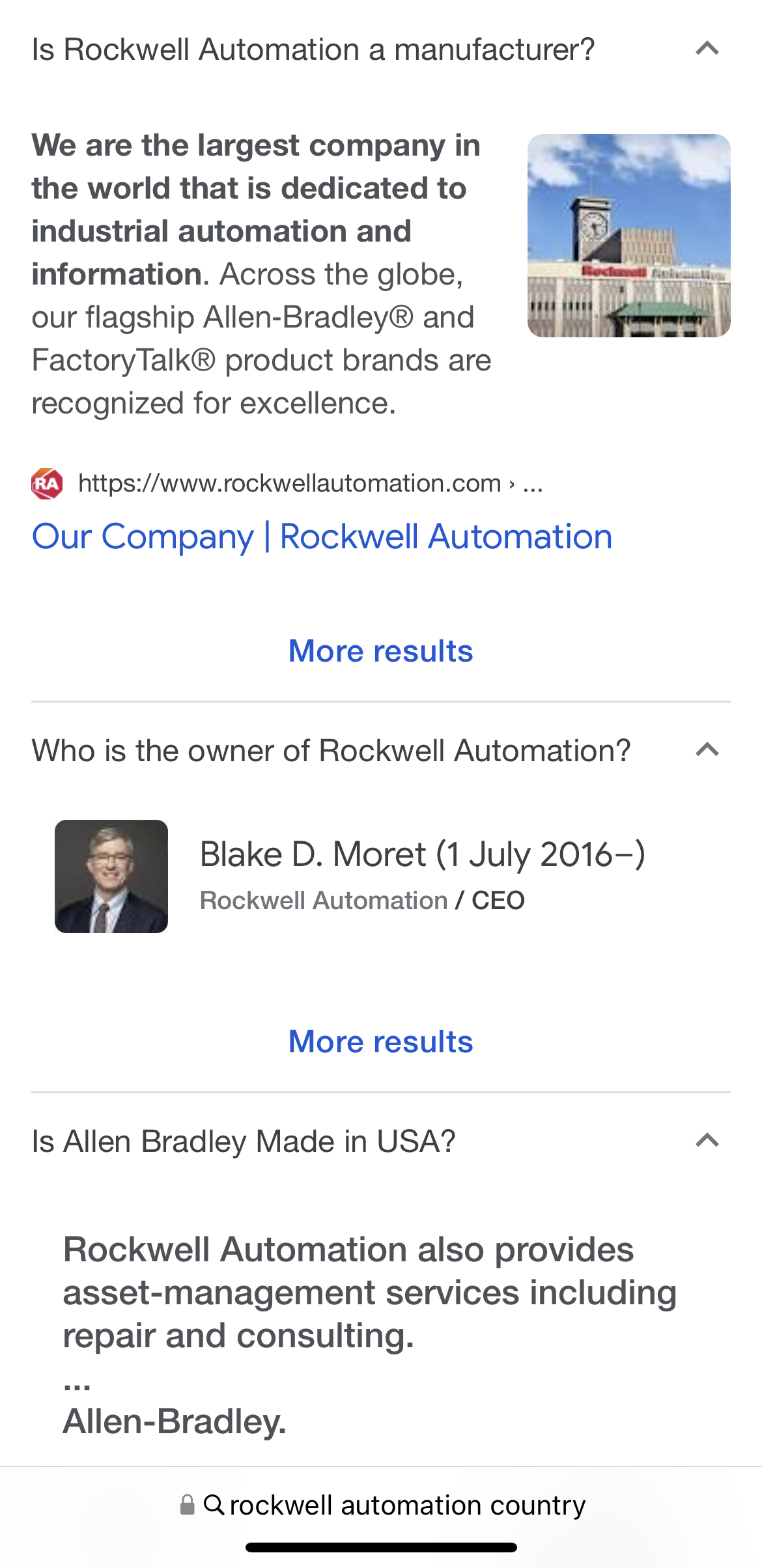Show more results under manufacturer answer
This screenshot has height=1568, width=762.
(380, 651)
